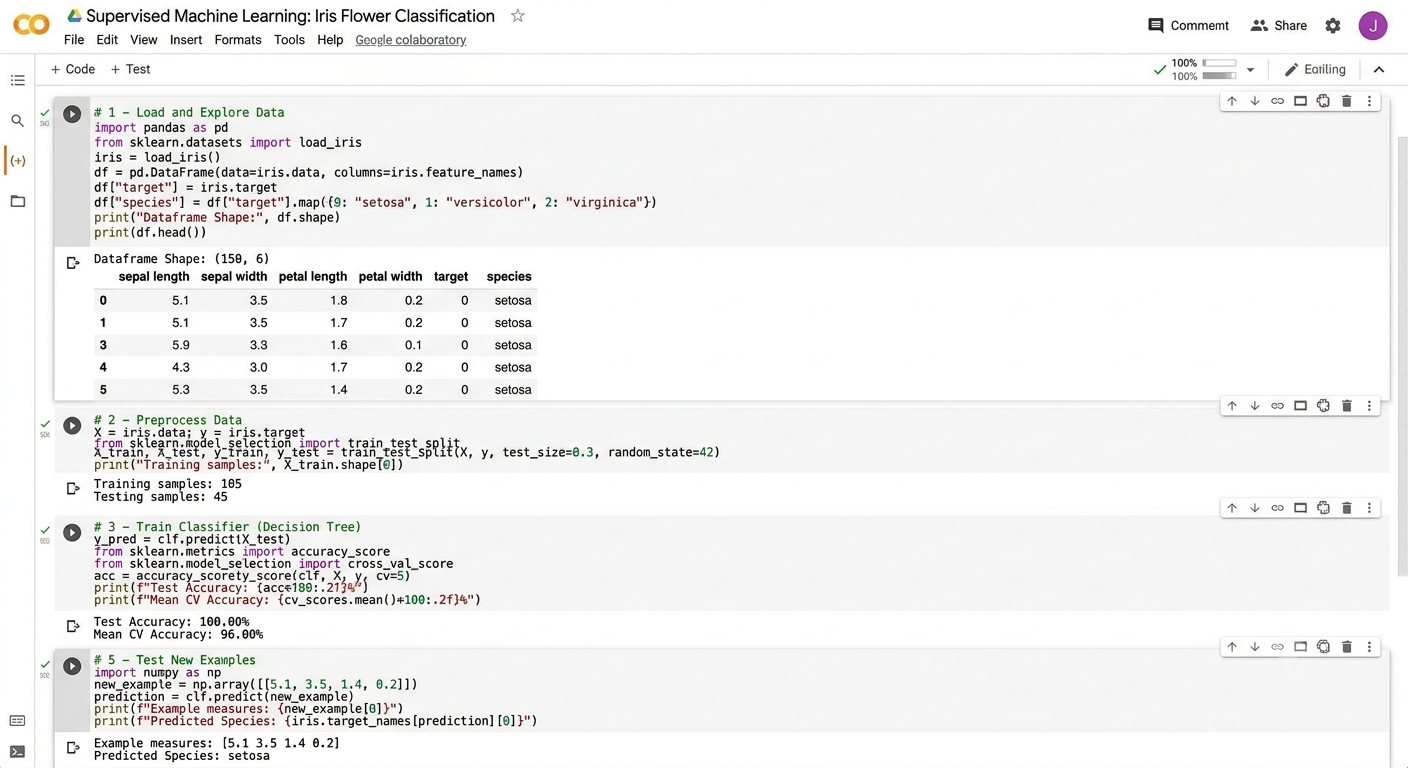The width and height of the screenshot is (1408, 768).
Task: Delete the Preprocess Data cell
Action: click(x=1347, y=406)
